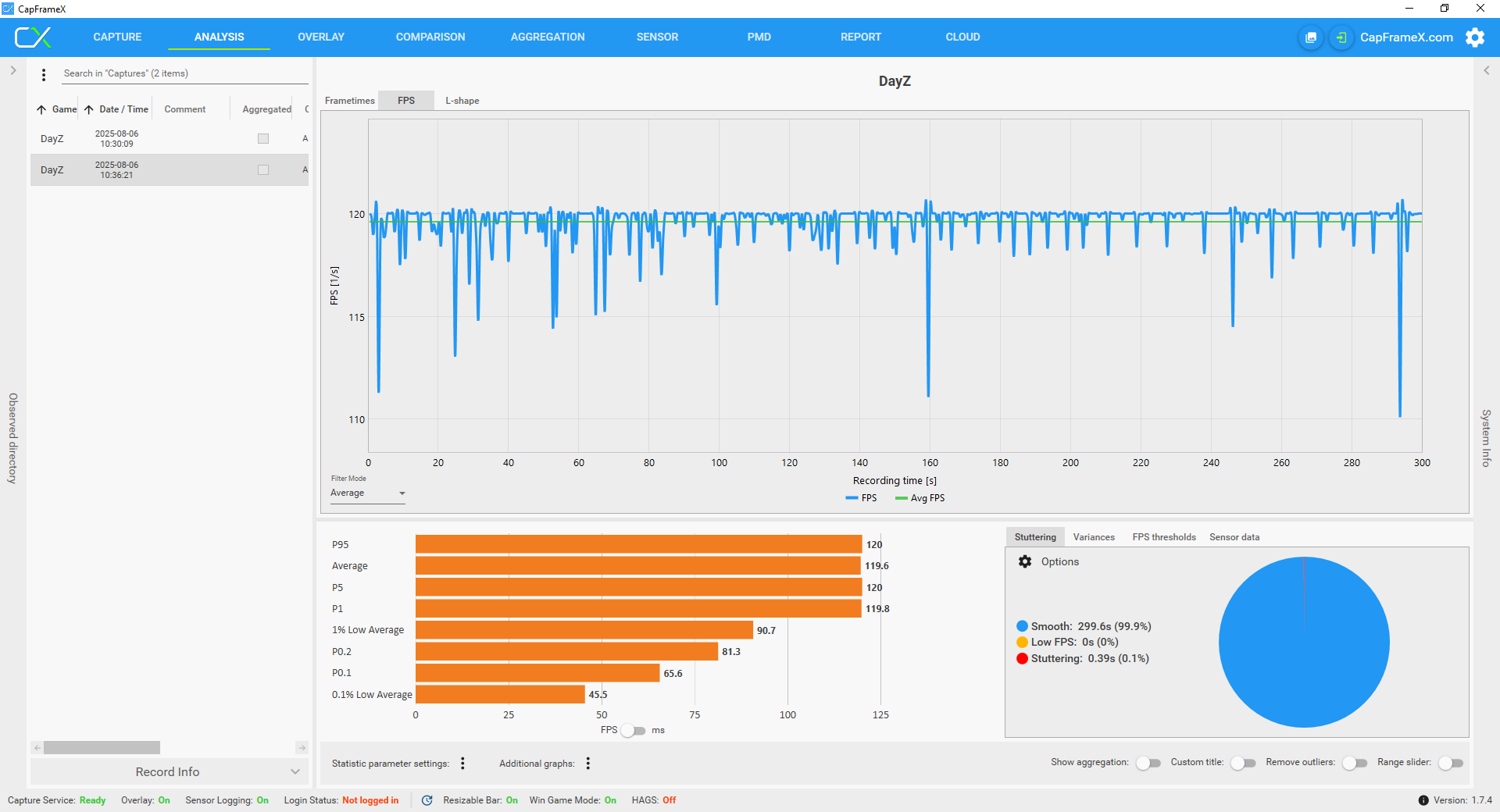Show the Frametimes graph tab

pyautogui.click(x=350, y=100)
